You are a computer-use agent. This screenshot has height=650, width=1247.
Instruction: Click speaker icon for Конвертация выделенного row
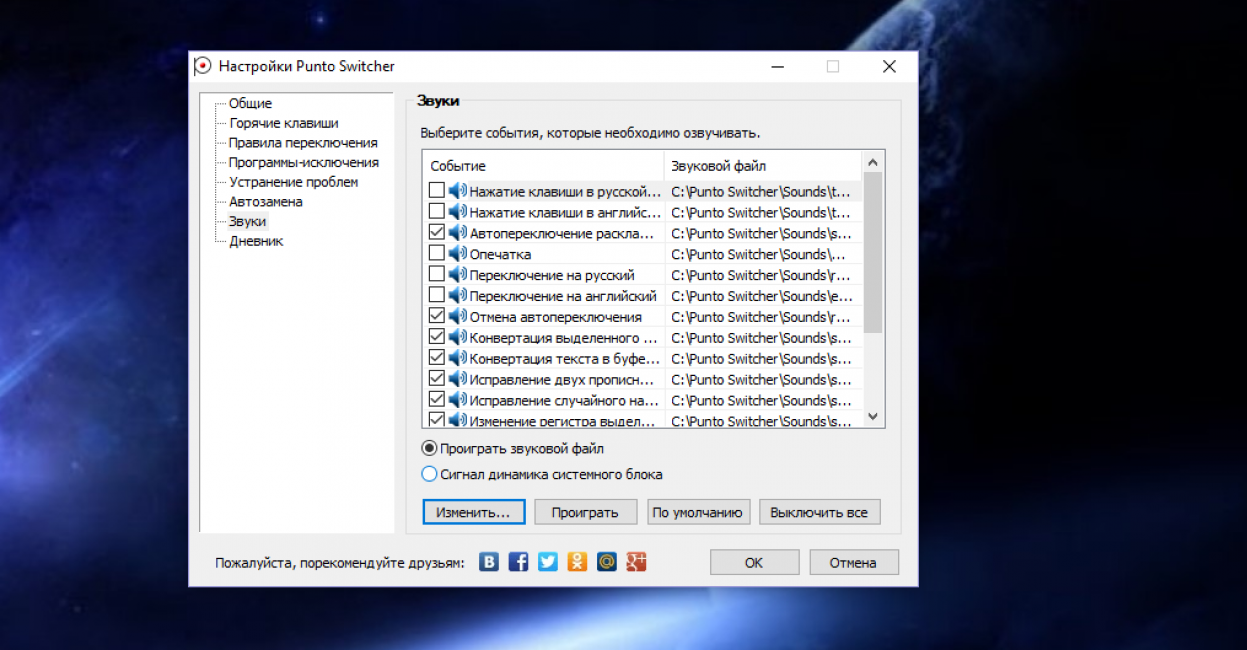[458, 337]
